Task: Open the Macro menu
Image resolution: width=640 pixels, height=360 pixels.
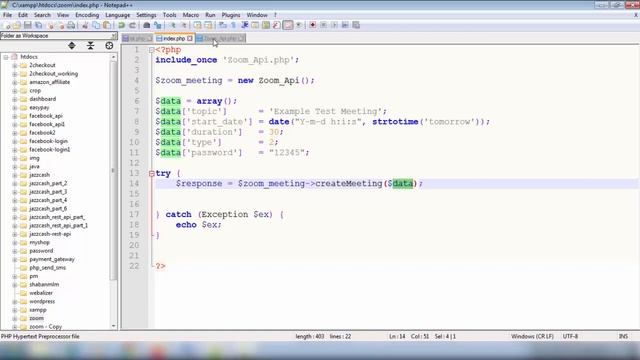Action: (191, 15)
